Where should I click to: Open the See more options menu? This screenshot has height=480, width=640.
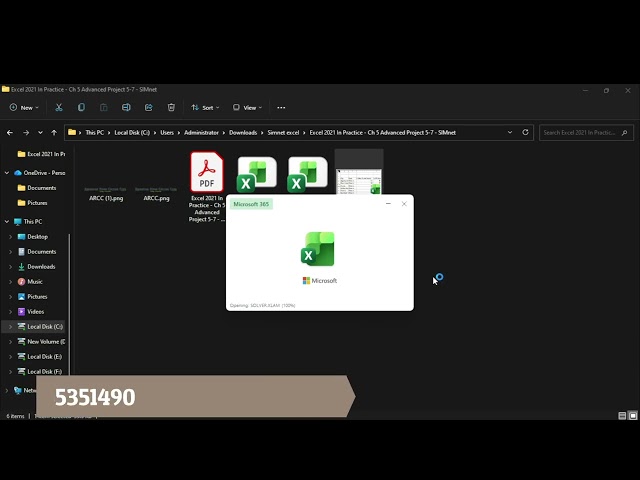281,108
